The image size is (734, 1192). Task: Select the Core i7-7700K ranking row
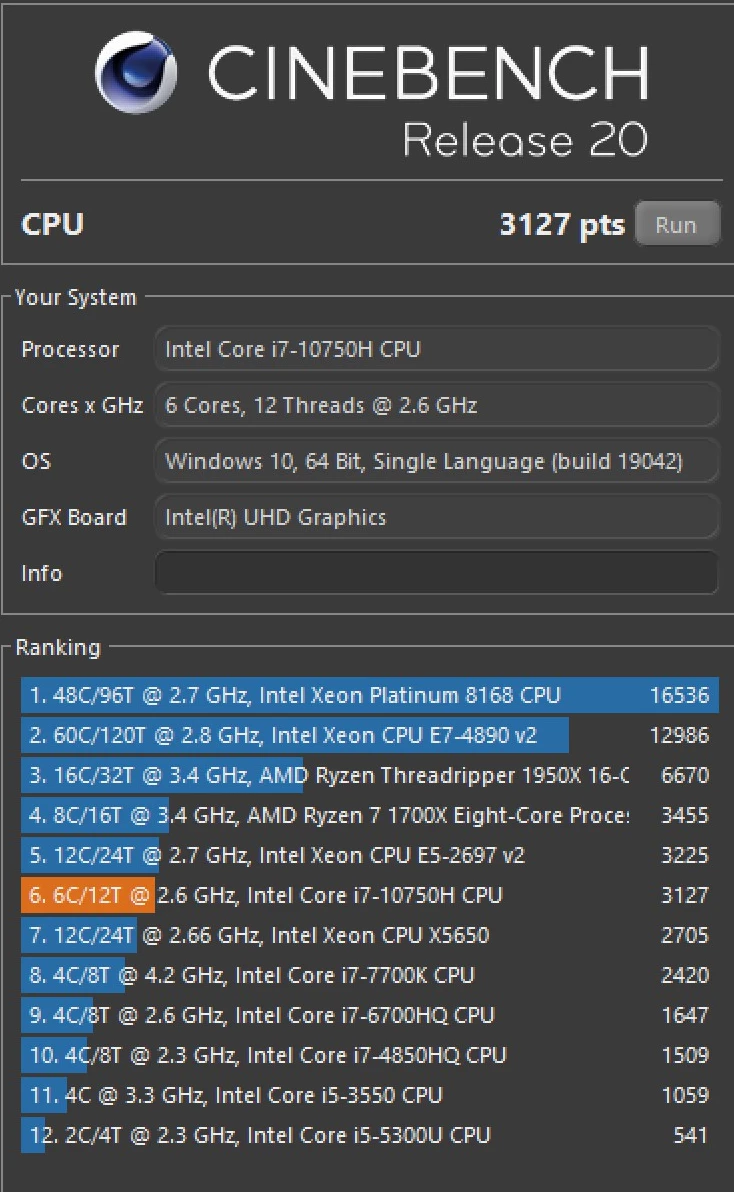pyautogui.click(x=369, y=975)
